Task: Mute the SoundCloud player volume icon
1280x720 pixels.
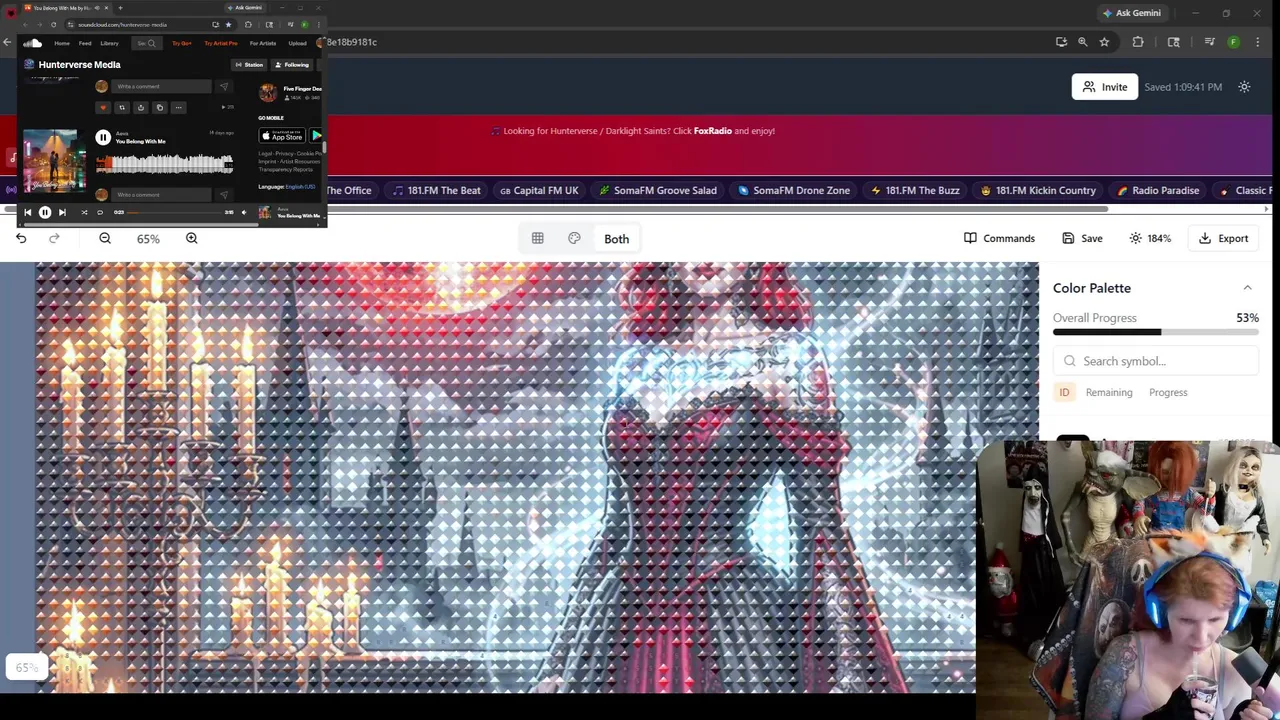Action: click(x=244, y=212)
